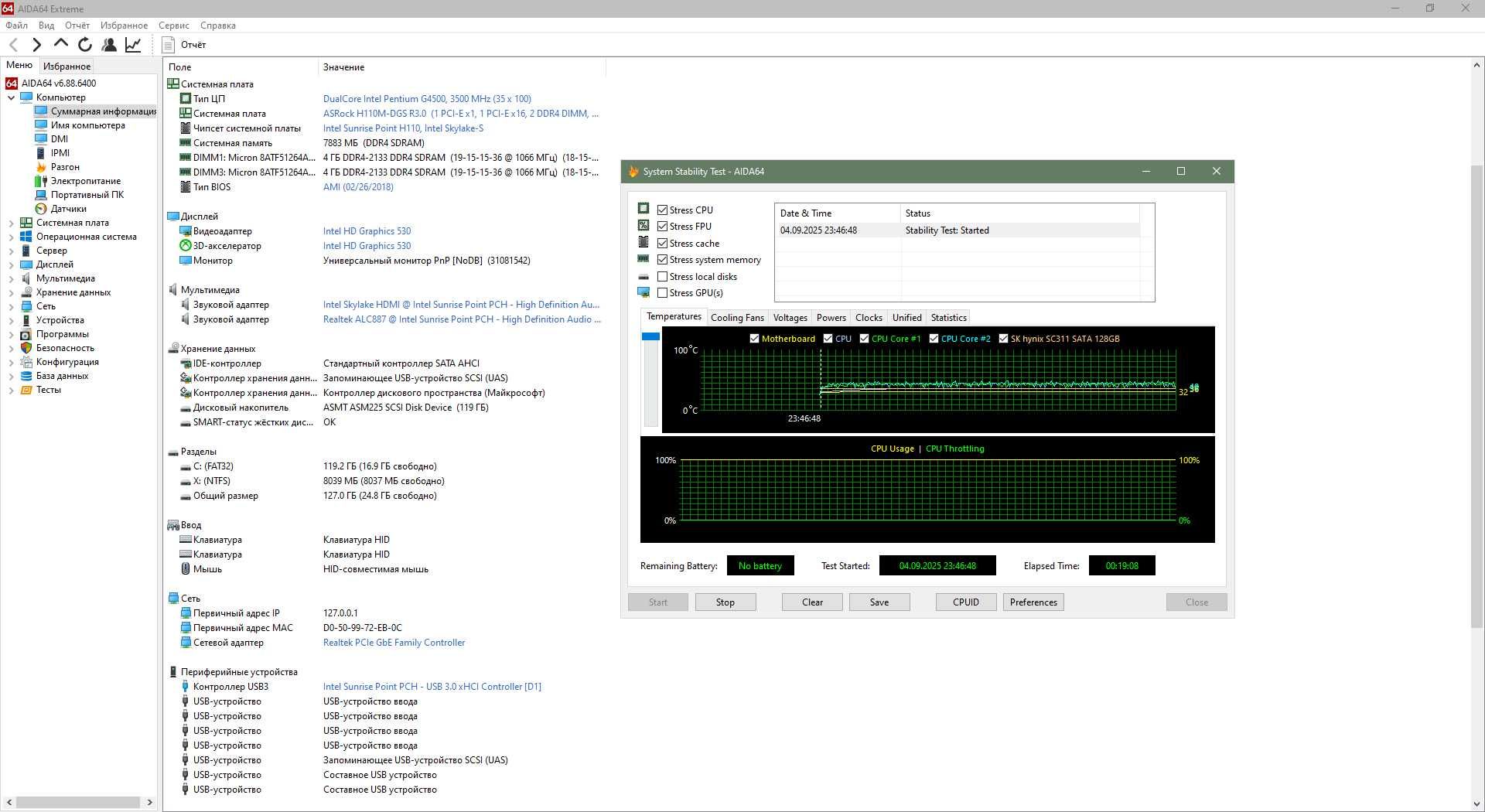Click the 3D-акселератор row icon
The width and height of the screenshot is (1485, 812).
point(185,246)
